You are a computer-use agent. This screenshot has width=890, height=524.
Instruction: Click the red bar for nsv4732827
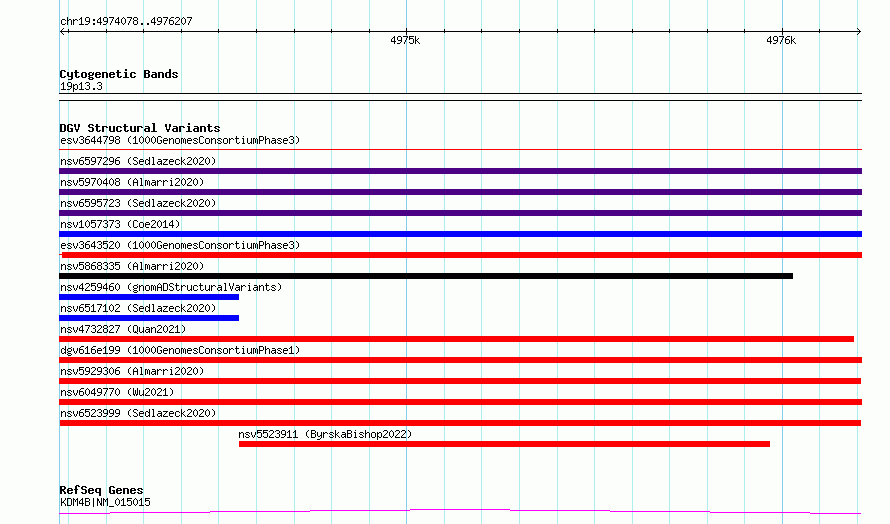(456, 339)
